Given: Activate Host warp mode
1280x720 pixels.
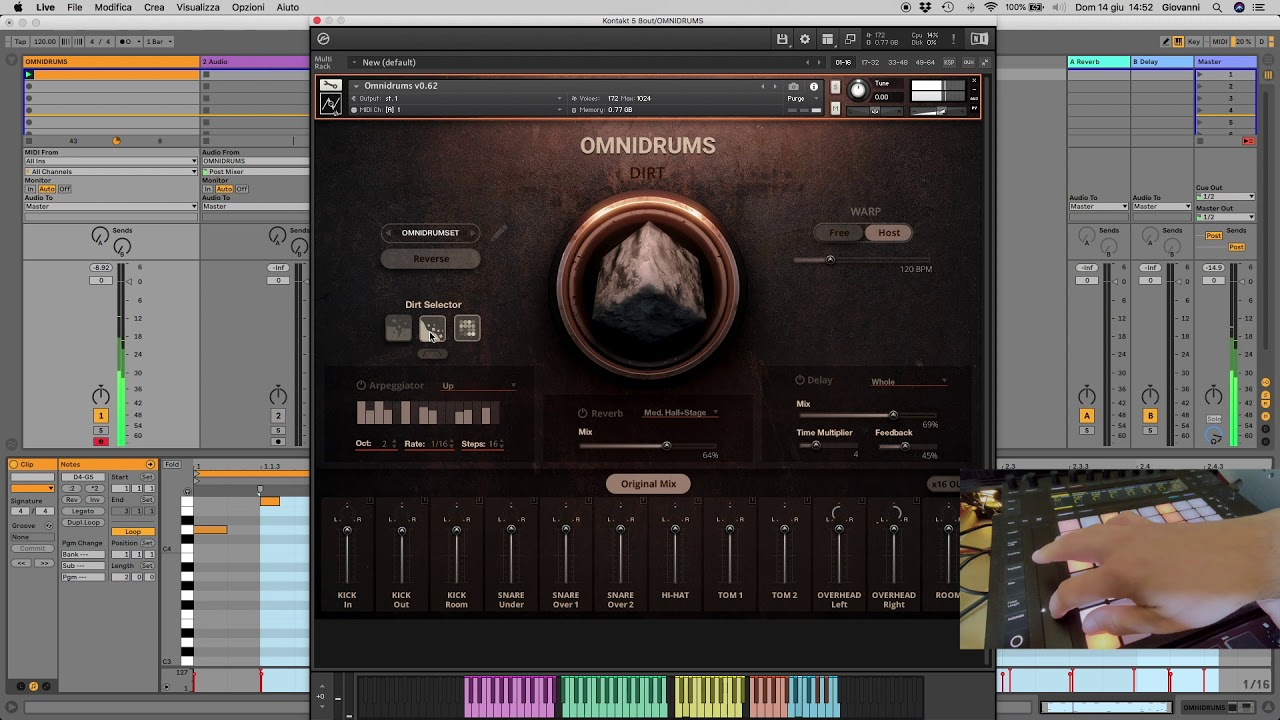Looking at the screenshot, I should pyautogui.click(x=888, y=232).
